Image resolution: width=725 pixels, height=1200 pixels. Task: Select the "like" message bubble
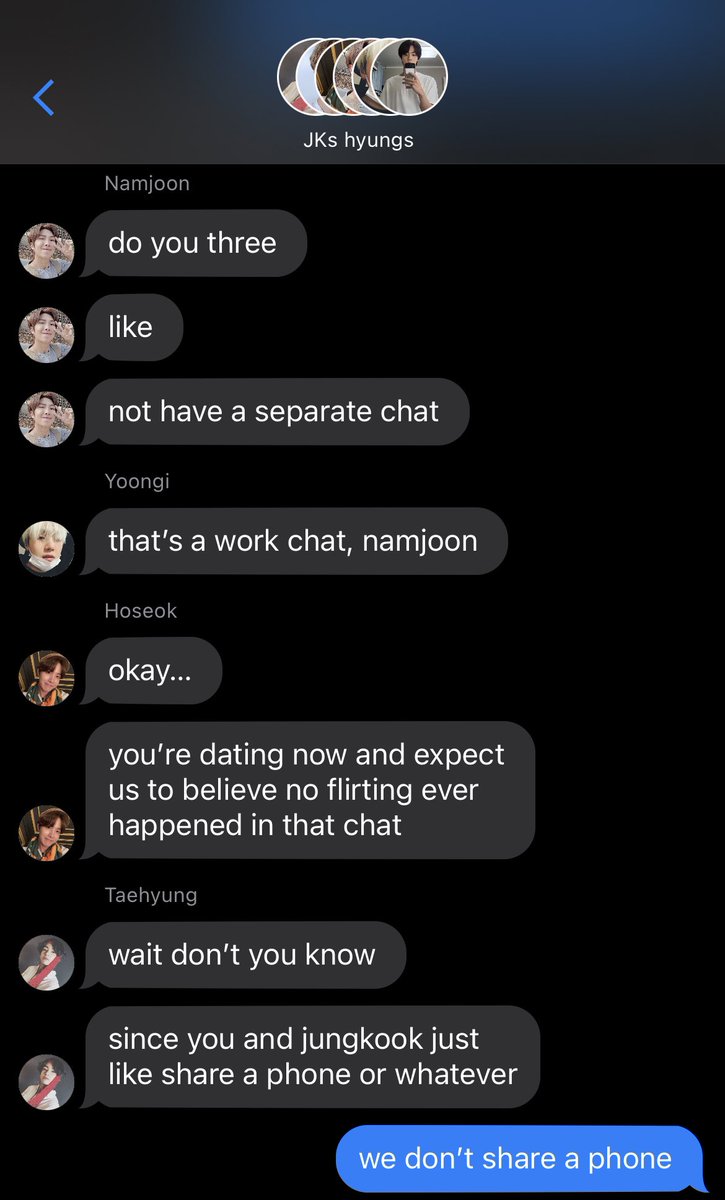(x=132, y=327)
